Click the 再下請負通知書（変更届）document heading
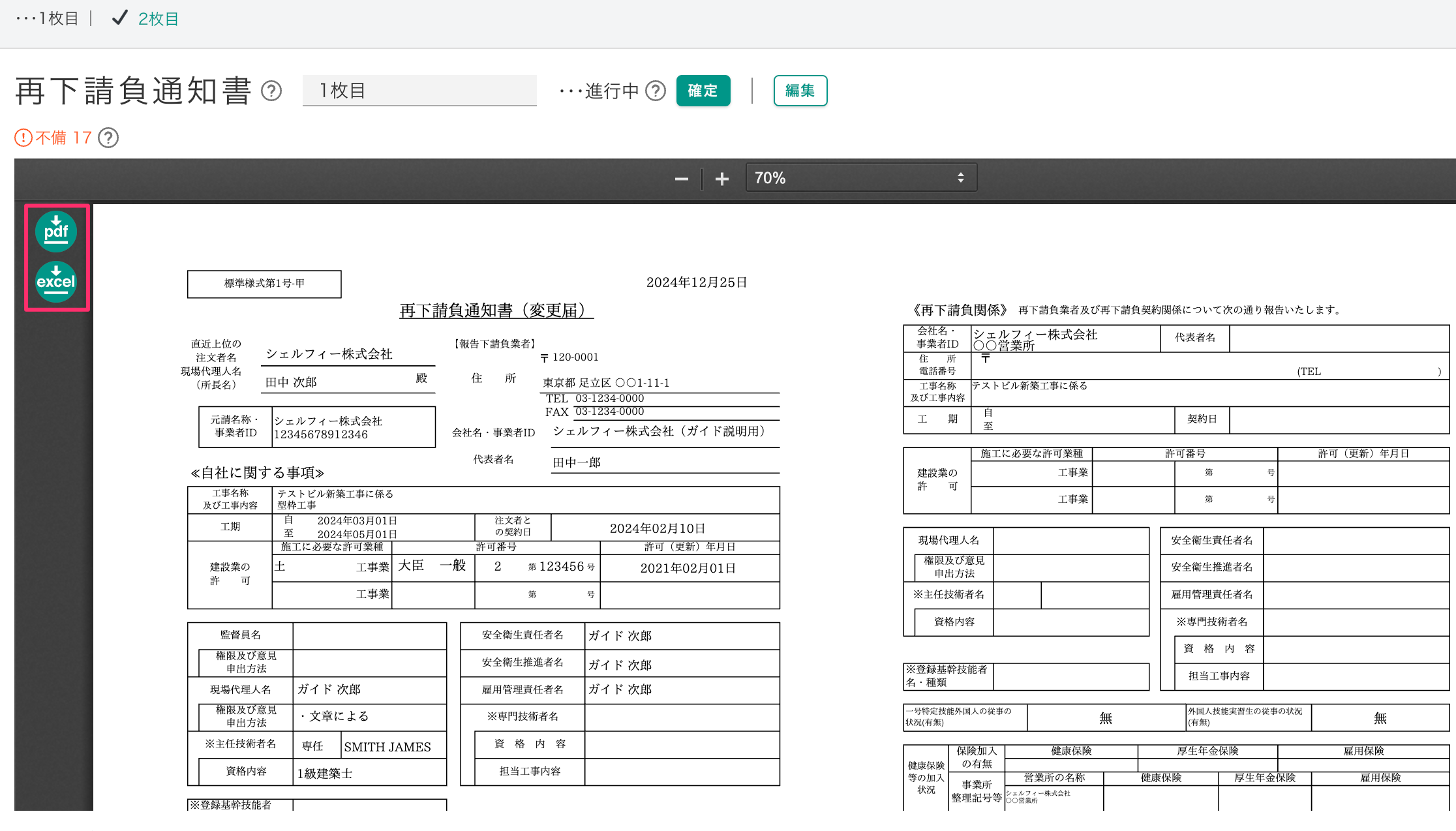 (496, 310)
